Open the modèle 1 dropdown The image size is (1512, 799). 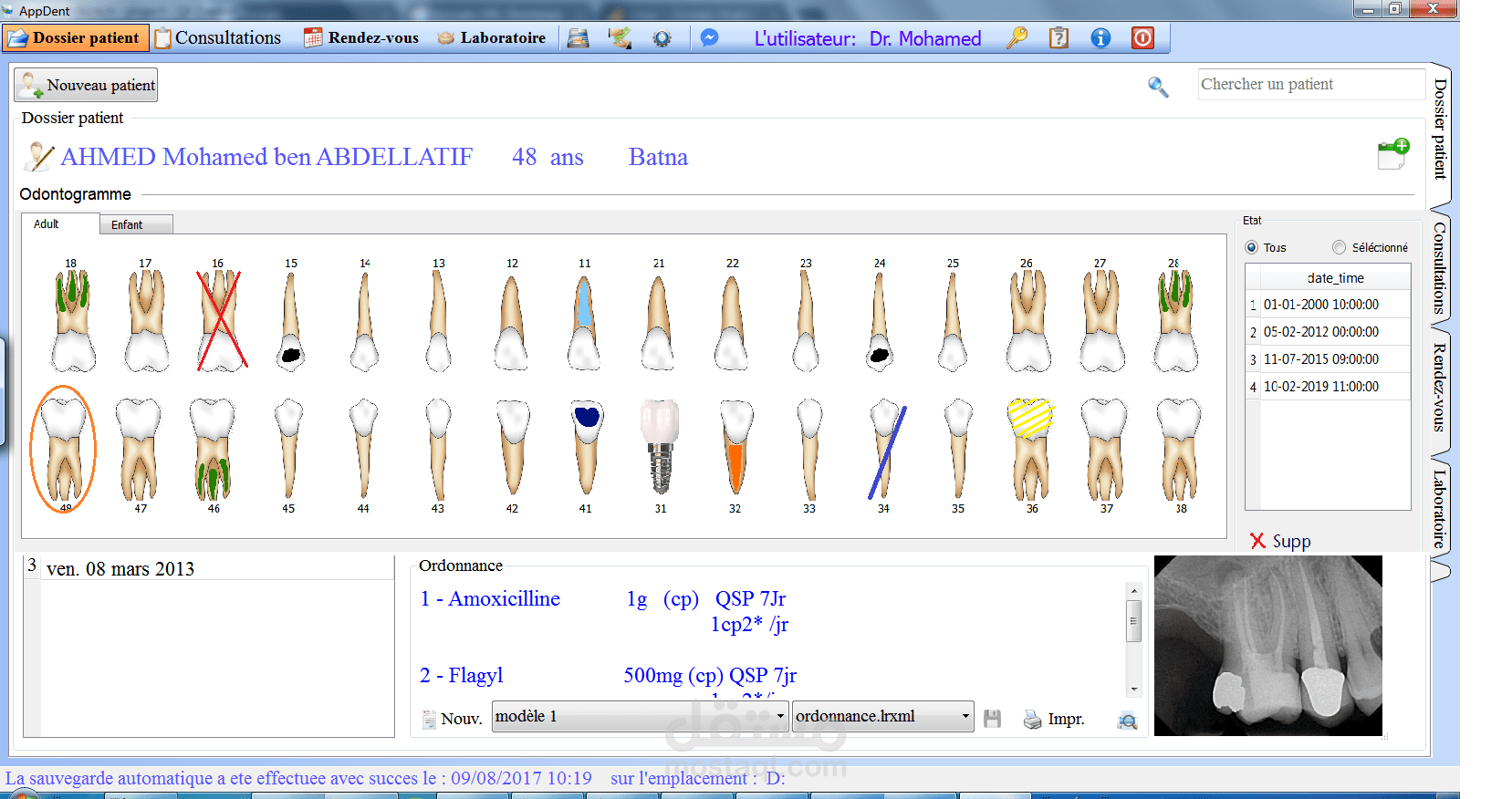[640, 717]
